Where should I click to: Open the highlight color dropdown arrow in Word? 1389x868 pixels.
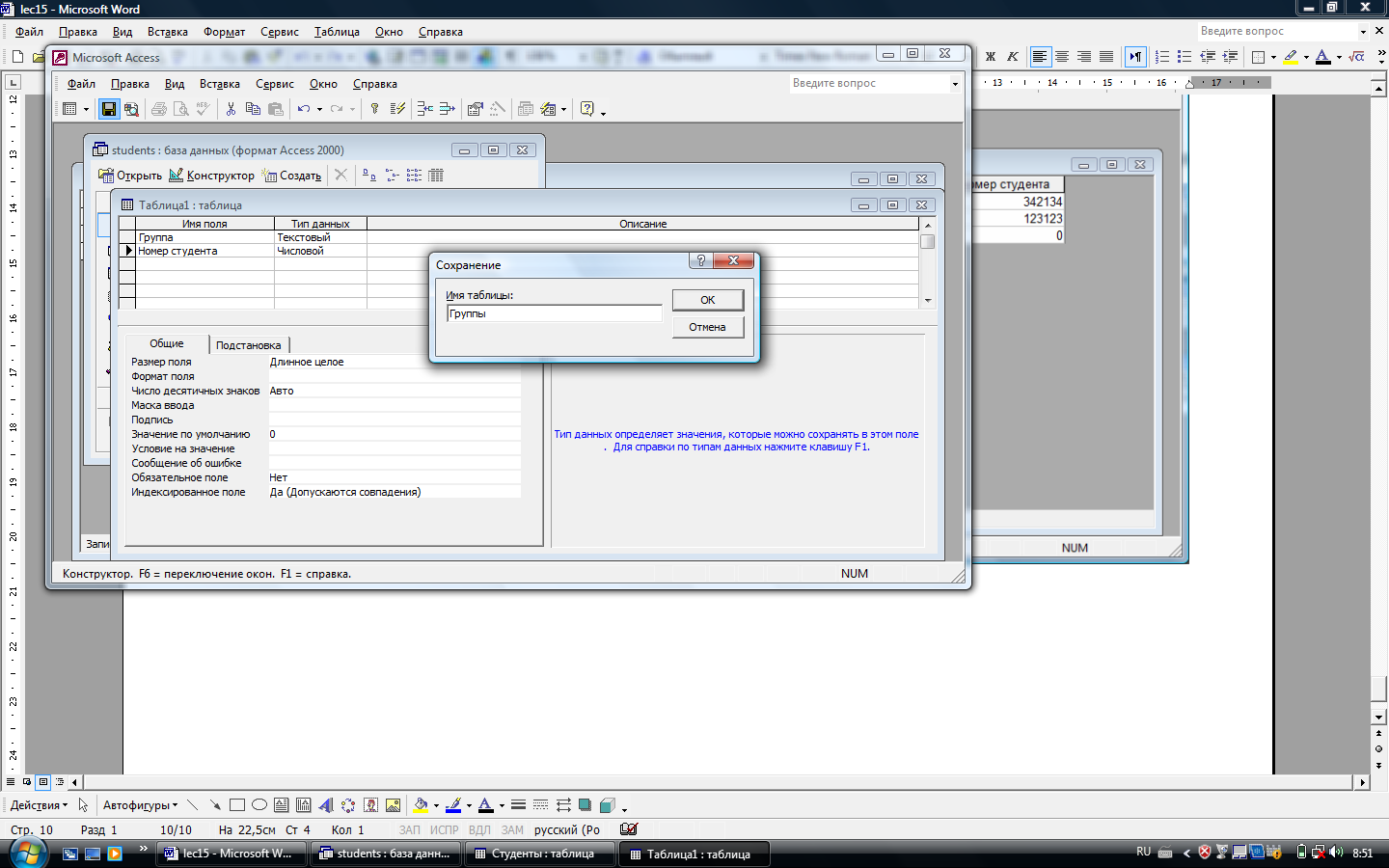point(1306,57)
